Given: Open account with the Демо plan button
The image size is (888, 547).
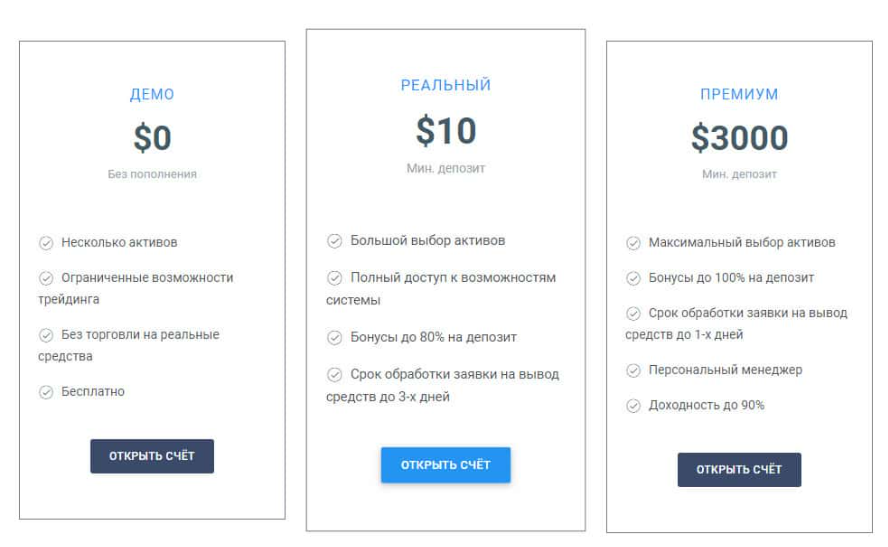Looking at the screenshot, I should [x=152, y=456].
